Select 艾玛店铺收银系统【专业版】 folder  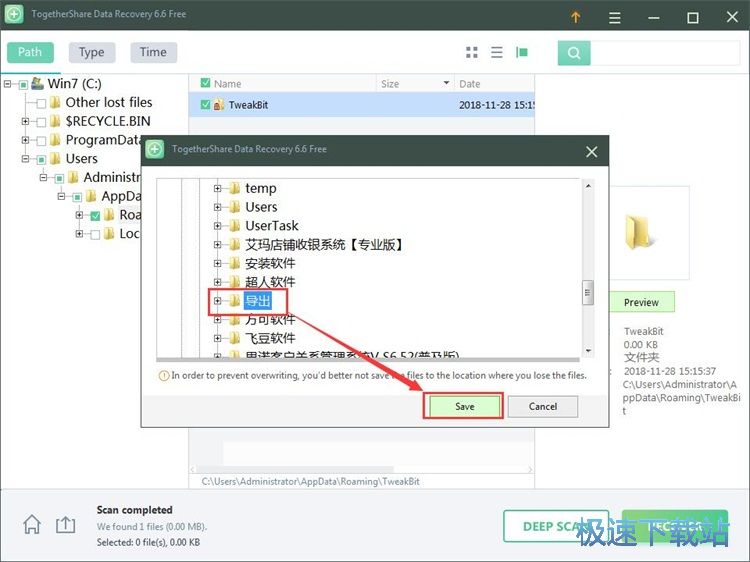click(325, 245)
